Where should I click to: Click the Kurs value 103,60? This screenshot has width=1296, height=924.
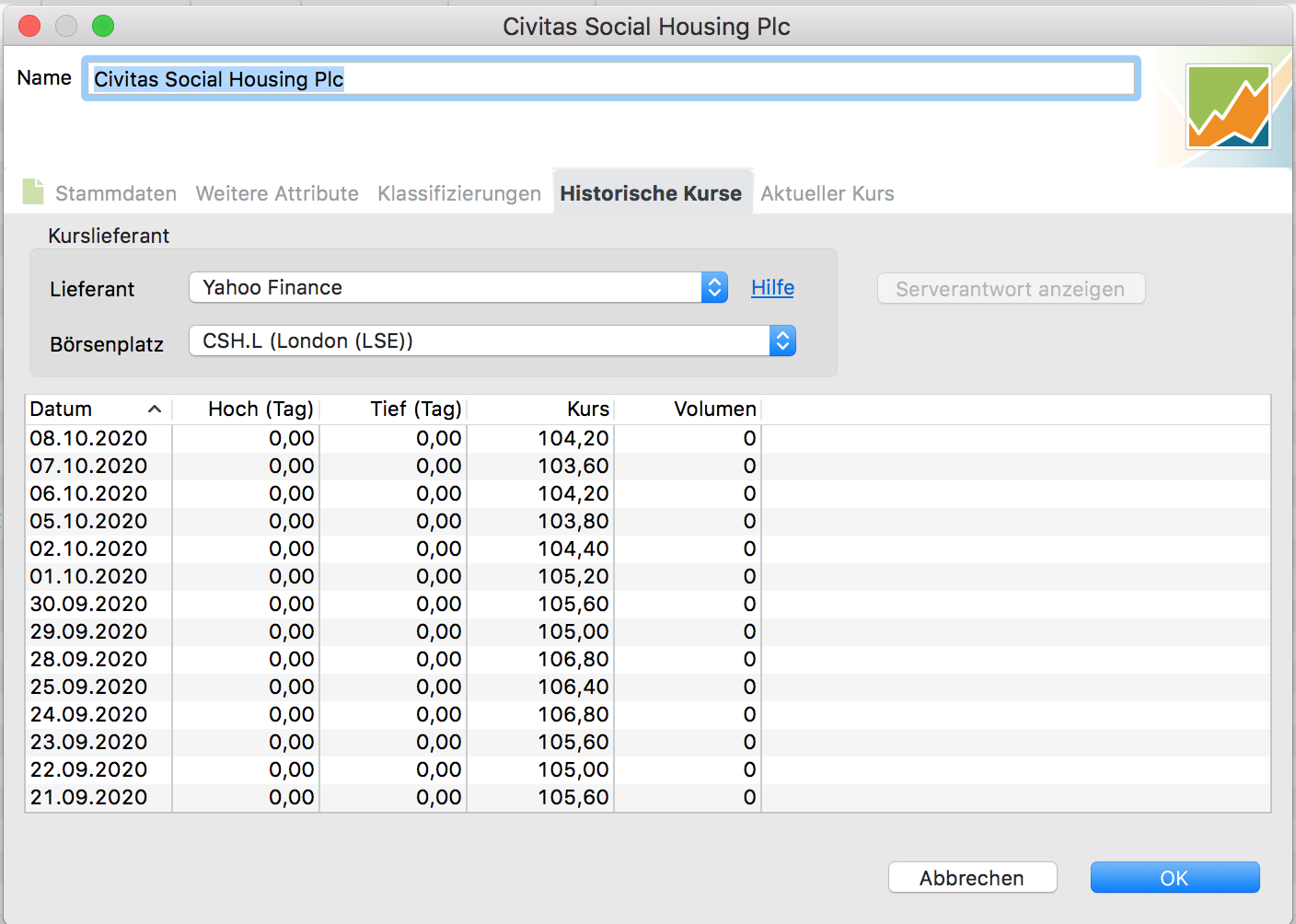(573, 466)
